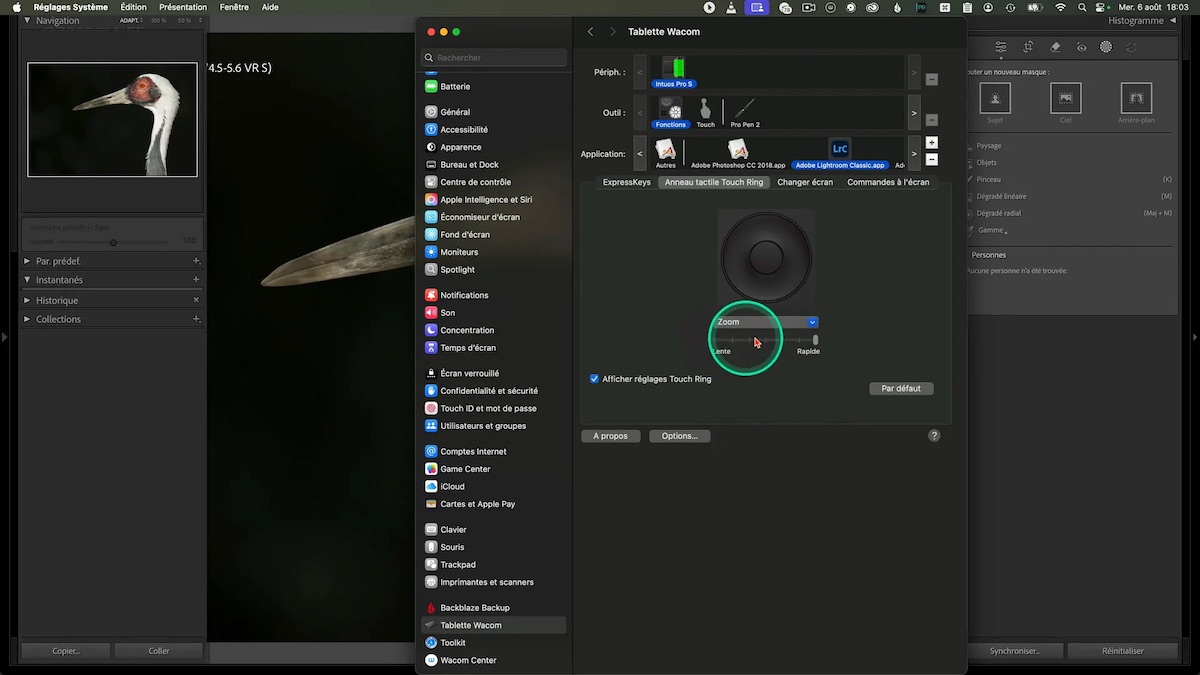The height and width of the screenshot is (675, 1200).
Task: Click Réinitialiser button in Lightroom
Action: [x=1123, y=650]
